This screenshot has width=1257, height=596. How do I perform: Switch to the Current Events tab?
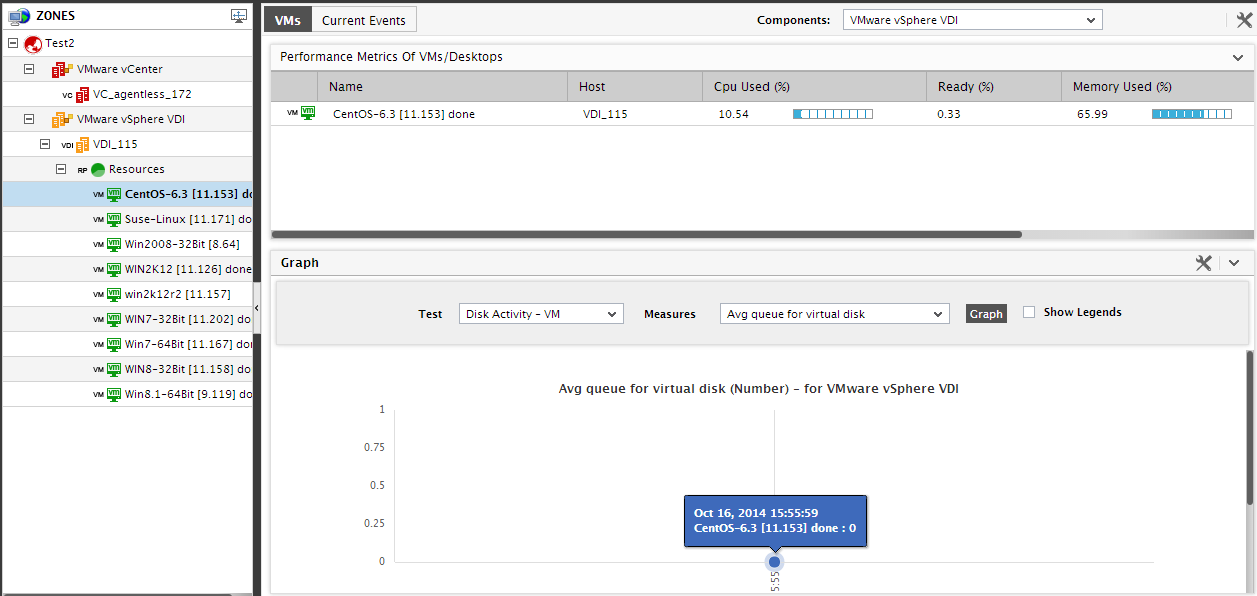click(364, 20)
